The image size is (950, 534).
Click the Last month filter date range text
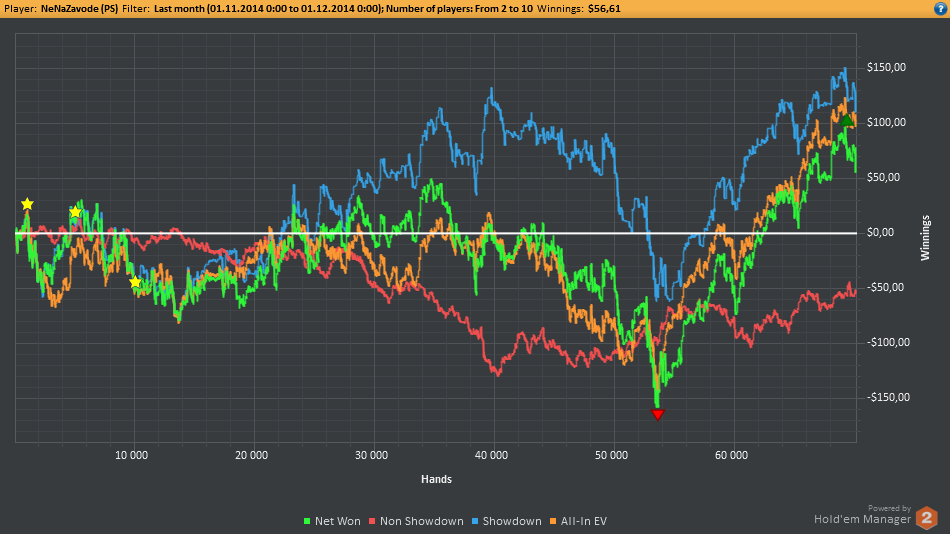click(x=268, y=9)
